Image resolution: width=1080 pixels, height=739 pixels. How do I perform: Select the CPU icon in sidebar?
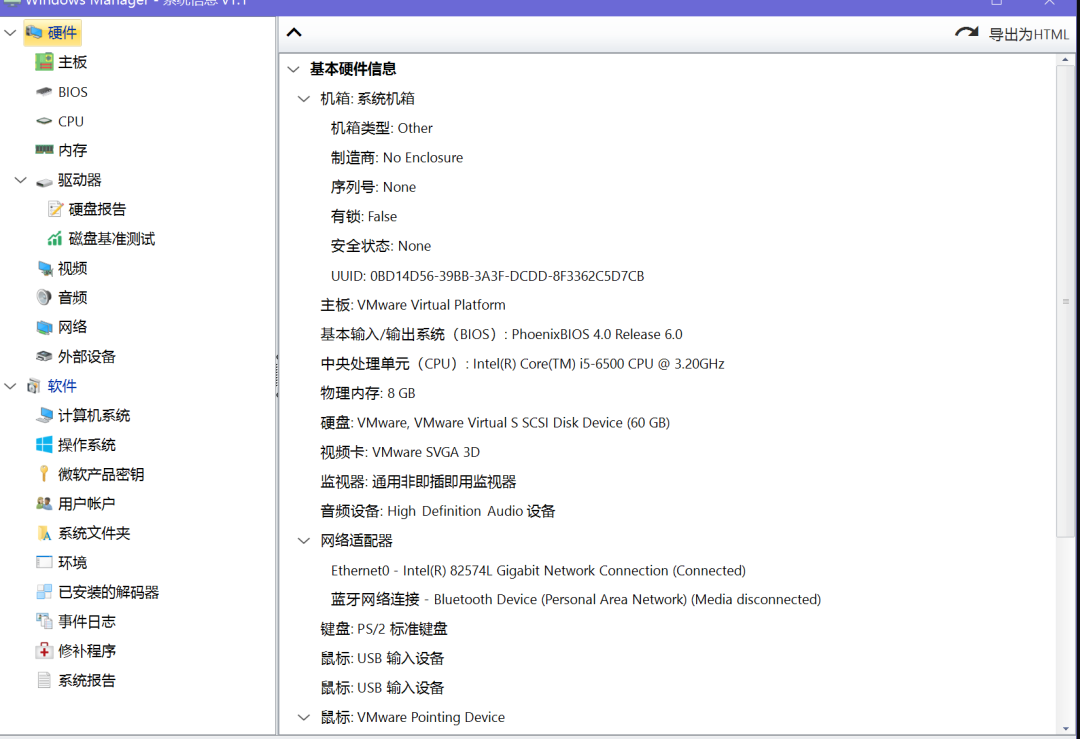click(x=44, y=121)
